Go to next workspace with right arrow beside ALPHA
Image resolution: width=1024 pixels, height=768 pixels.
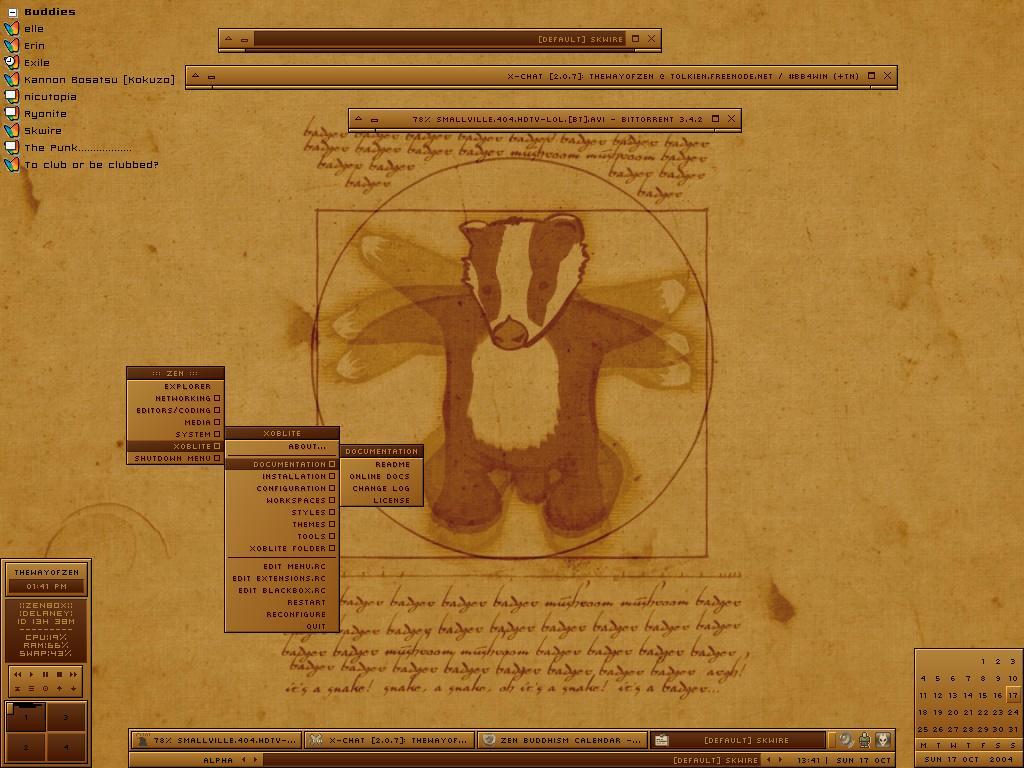[255, 760]
